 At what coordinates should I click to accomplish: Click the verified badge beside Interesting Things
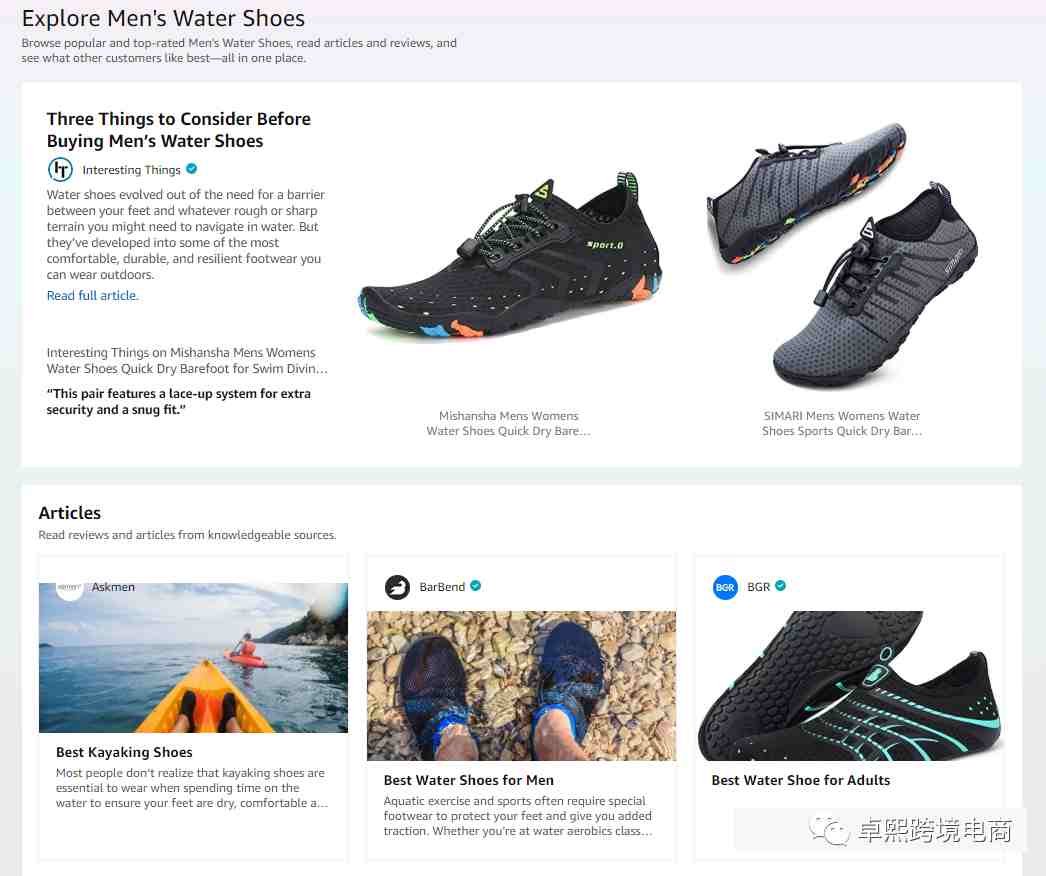191,169
